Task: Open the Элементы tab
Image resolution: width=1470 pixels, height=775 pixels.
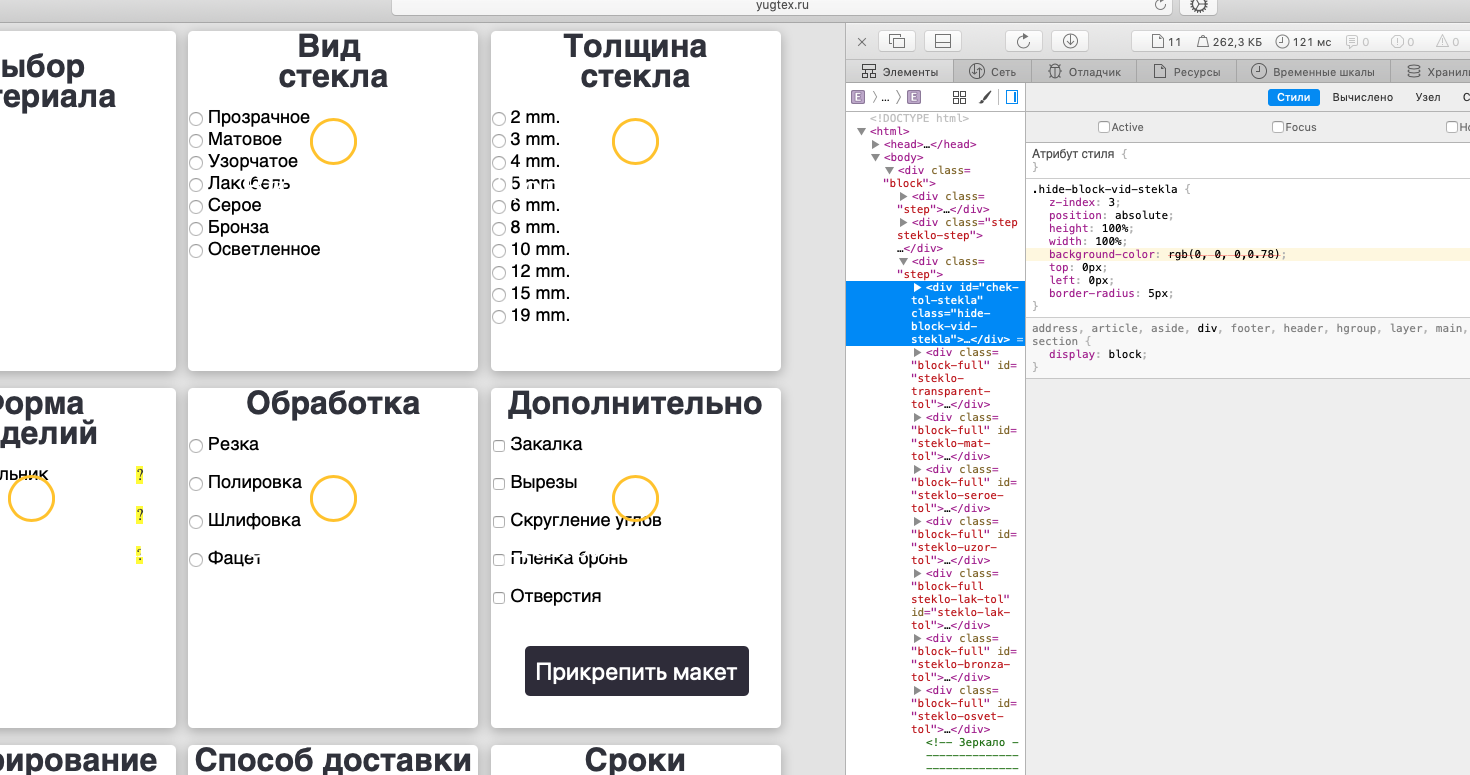Action: 899,72
